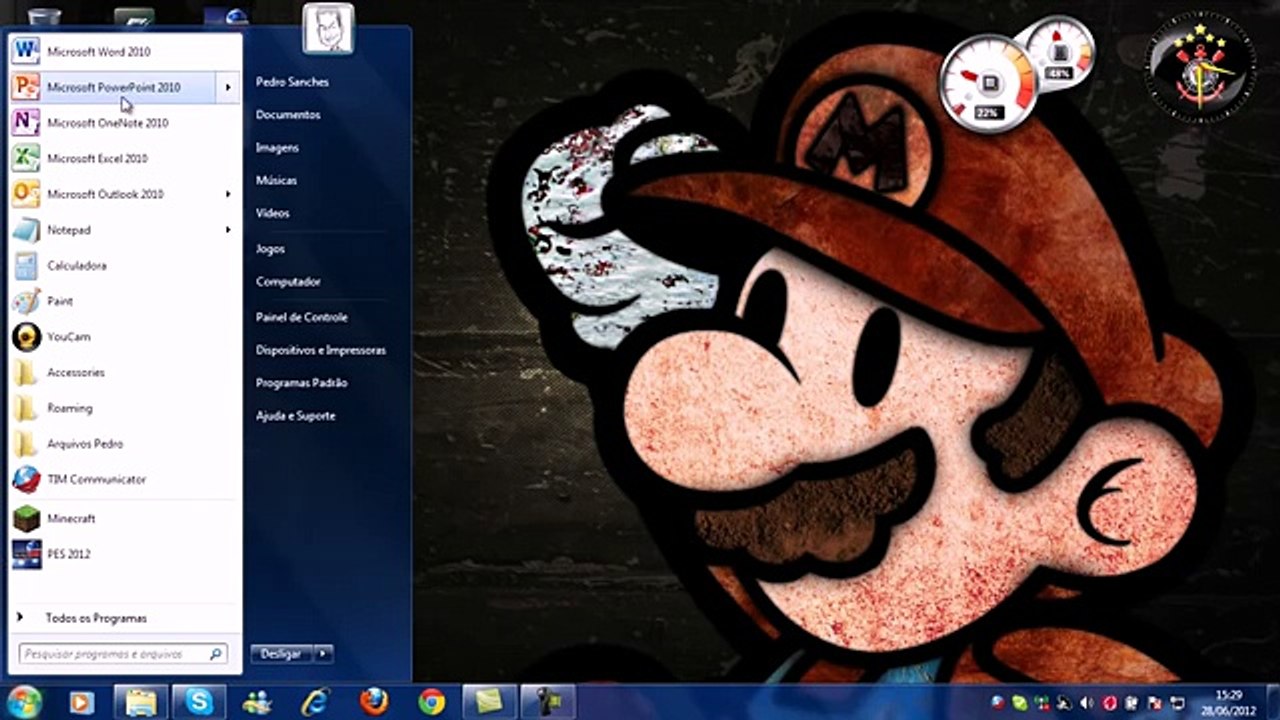Screen dimensions: 1280x720
Task: Open the camcorder app on the taskbar
Action: 549,702
